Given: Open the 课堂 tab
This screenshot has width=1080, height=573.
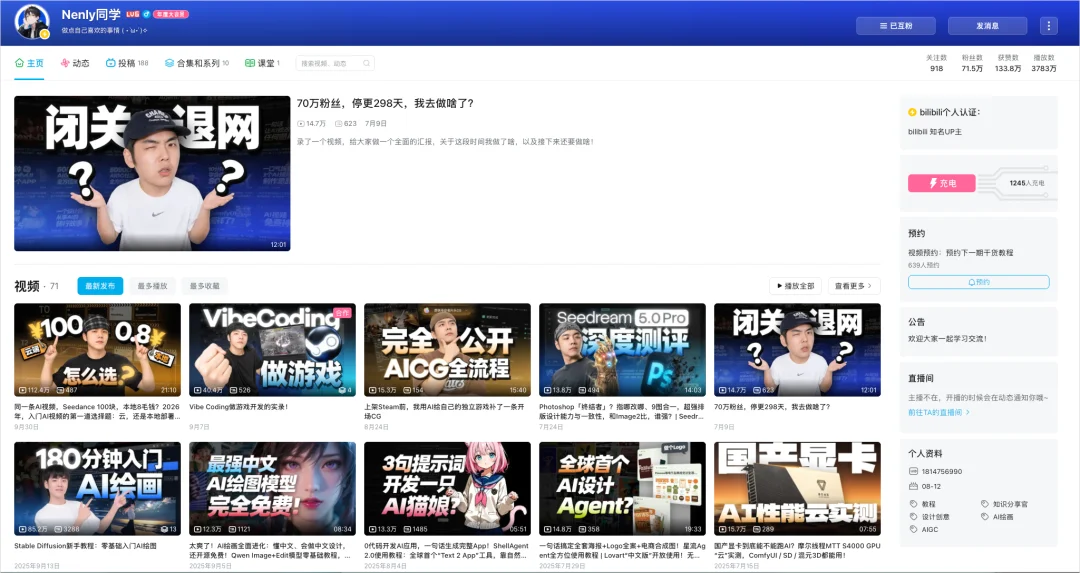Looking at the screenshot, I should [262, 63].
